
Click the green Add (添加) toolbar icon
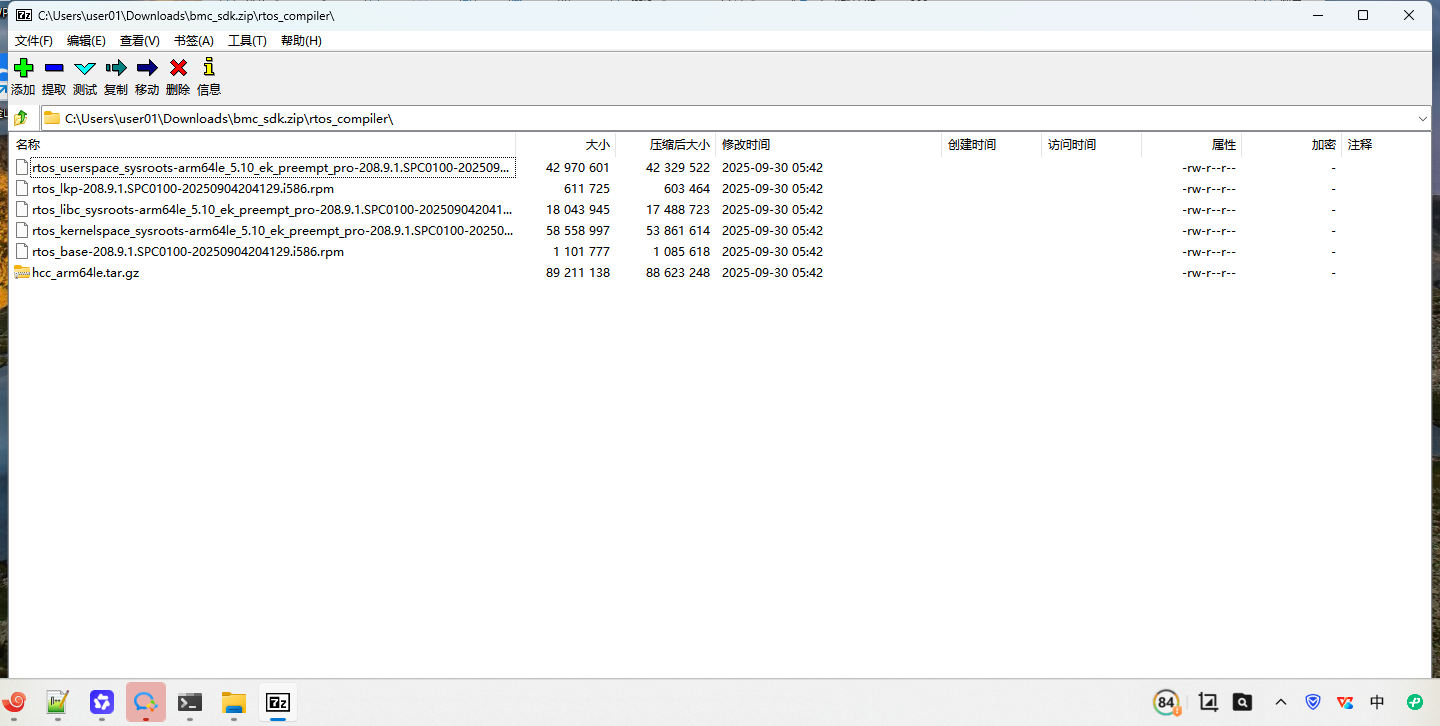click(23, 68)
